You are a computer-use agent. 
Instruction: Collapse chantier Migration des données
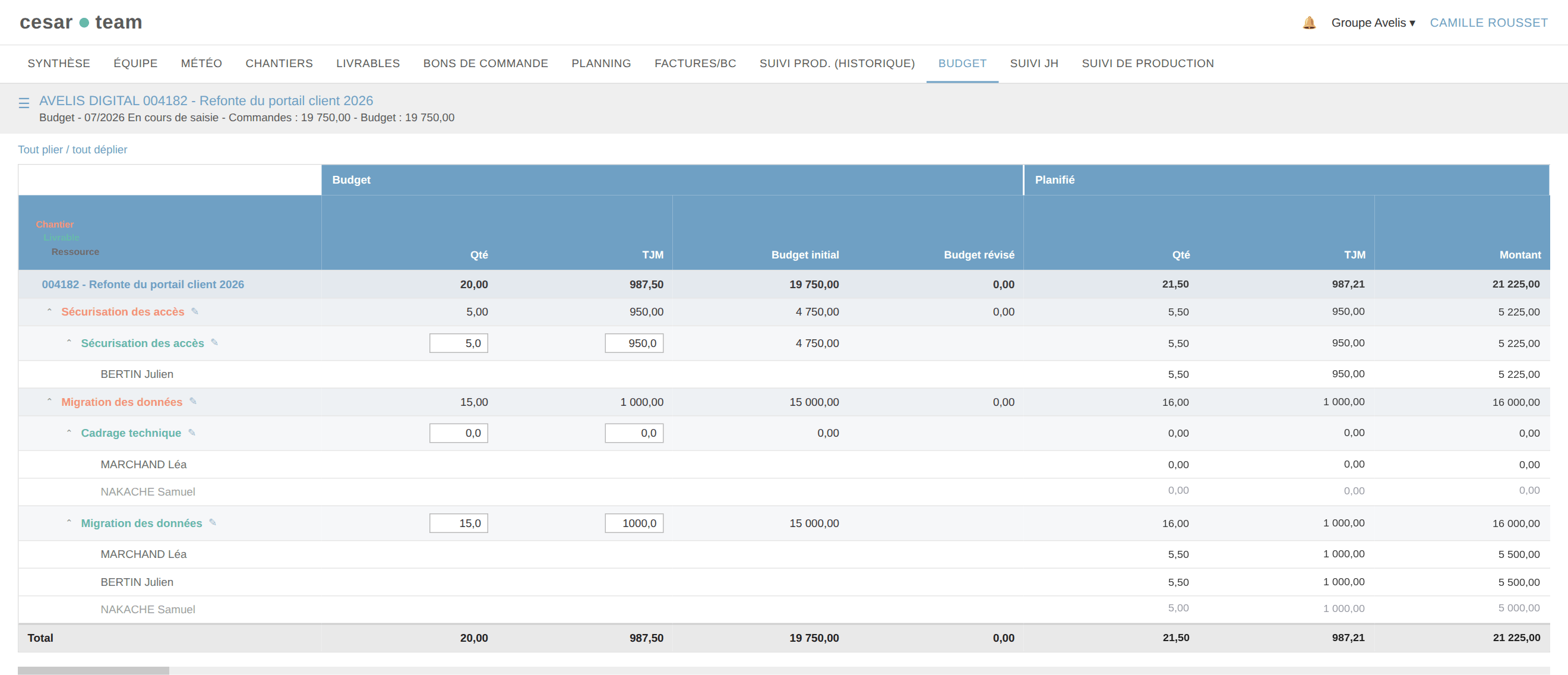49,402
